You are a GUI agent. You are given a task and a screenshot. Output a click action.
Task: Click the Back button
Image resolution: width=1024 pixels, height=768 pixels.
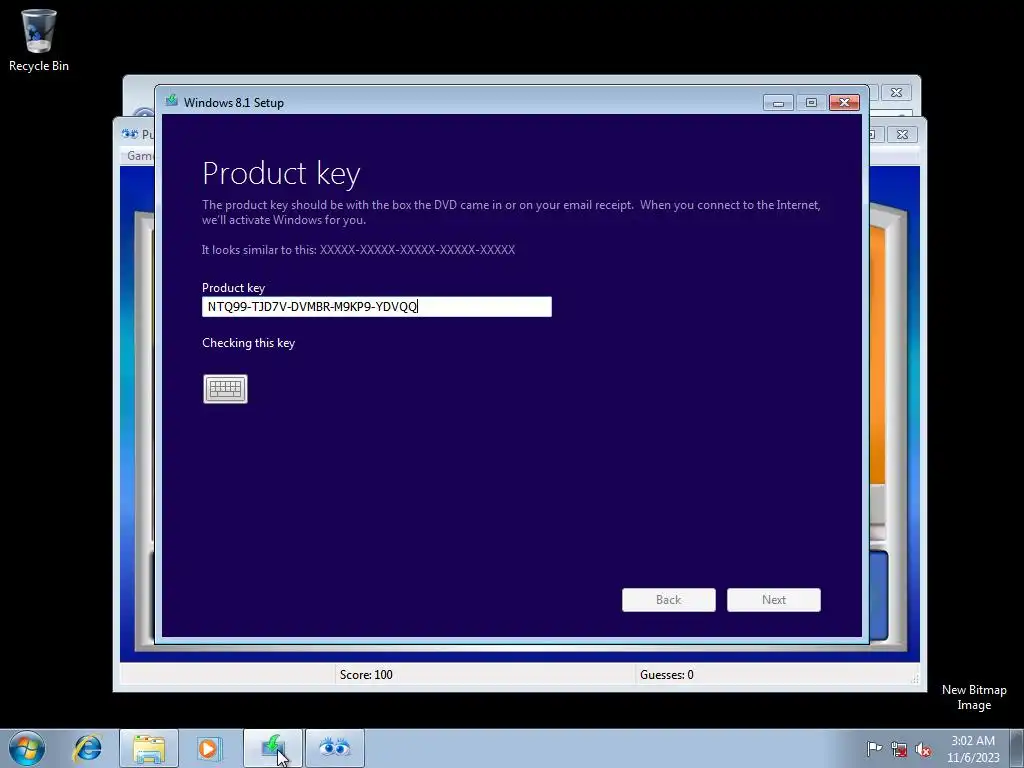click(x=669, y=600)
